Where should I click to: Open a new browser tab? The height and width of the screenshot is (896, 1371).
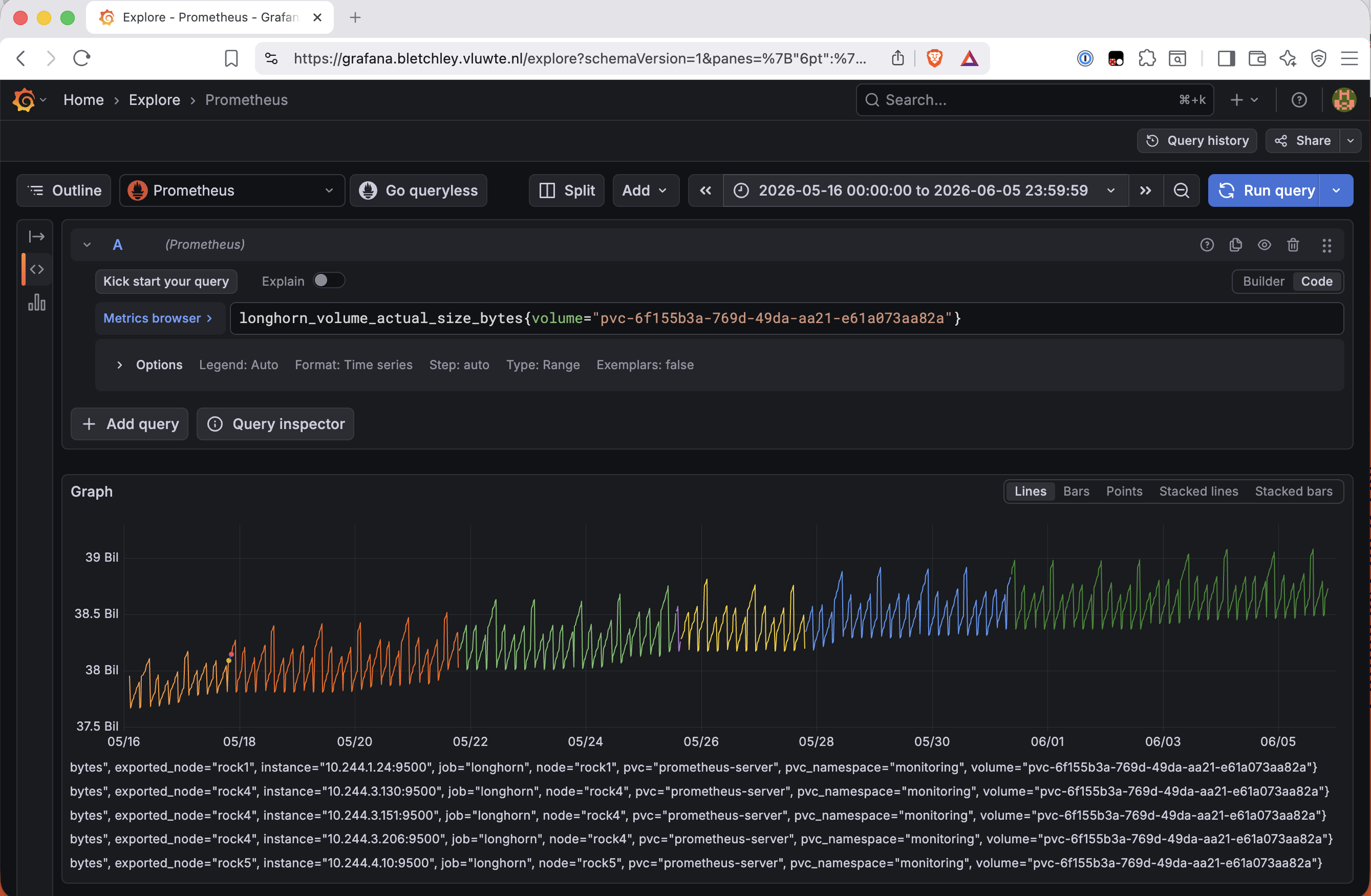pos(355,17)
